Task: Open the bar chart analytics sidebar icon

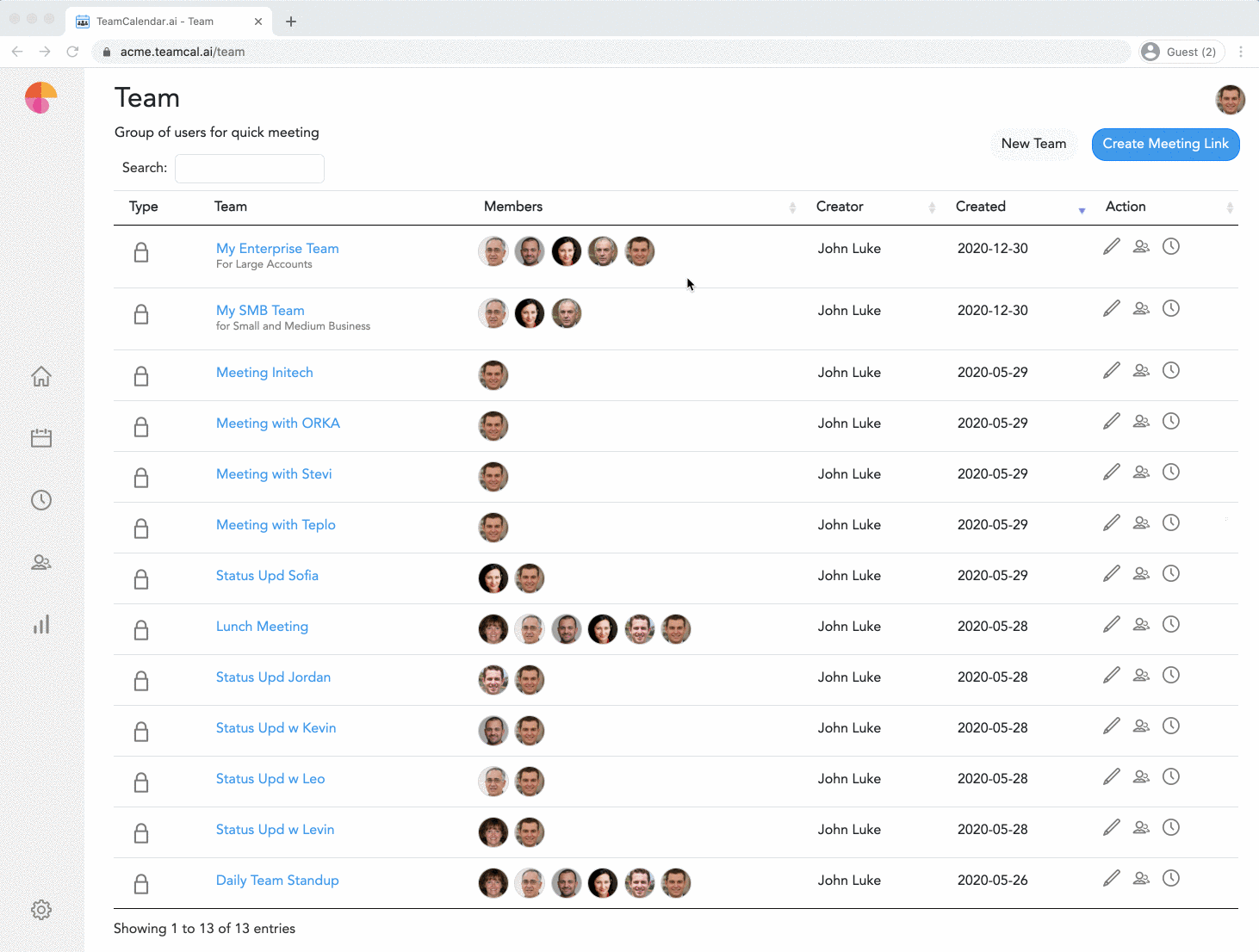Action: 41,624
